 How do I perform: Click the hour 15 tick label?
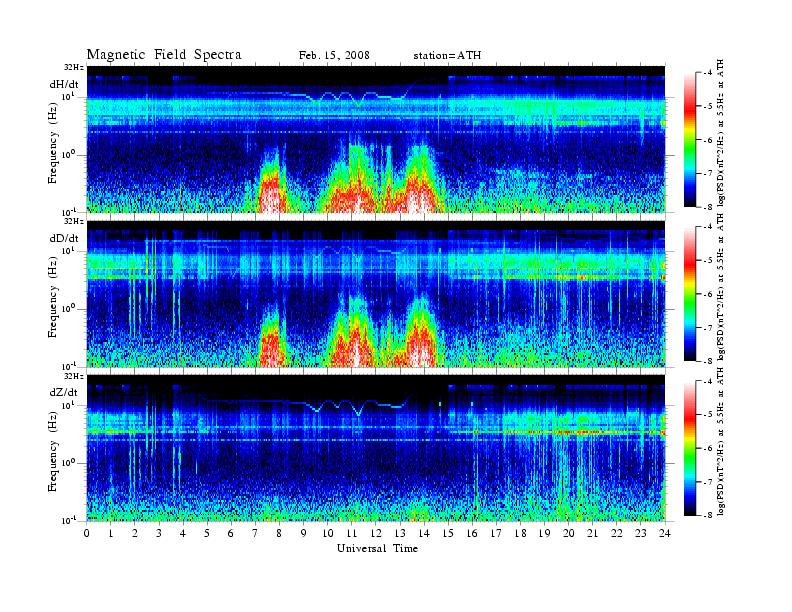[448, 534]
